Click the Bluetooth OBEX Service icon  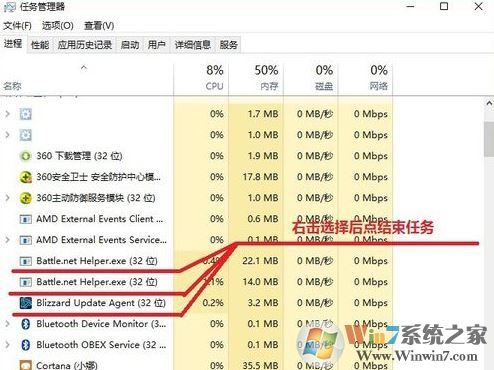tap(26, 345)
